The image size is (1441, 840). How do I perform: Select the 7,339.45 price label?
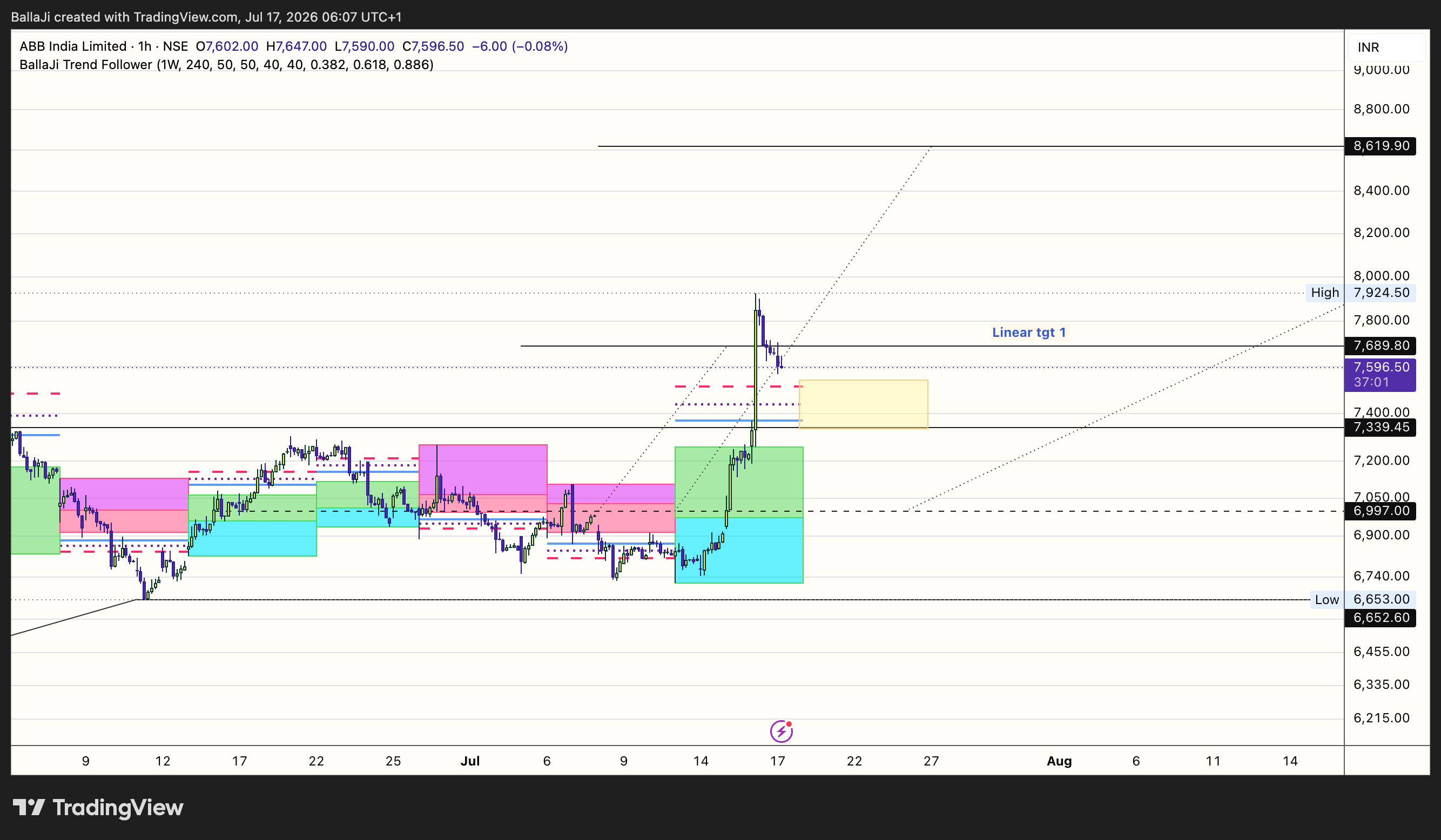point(1381,428)
